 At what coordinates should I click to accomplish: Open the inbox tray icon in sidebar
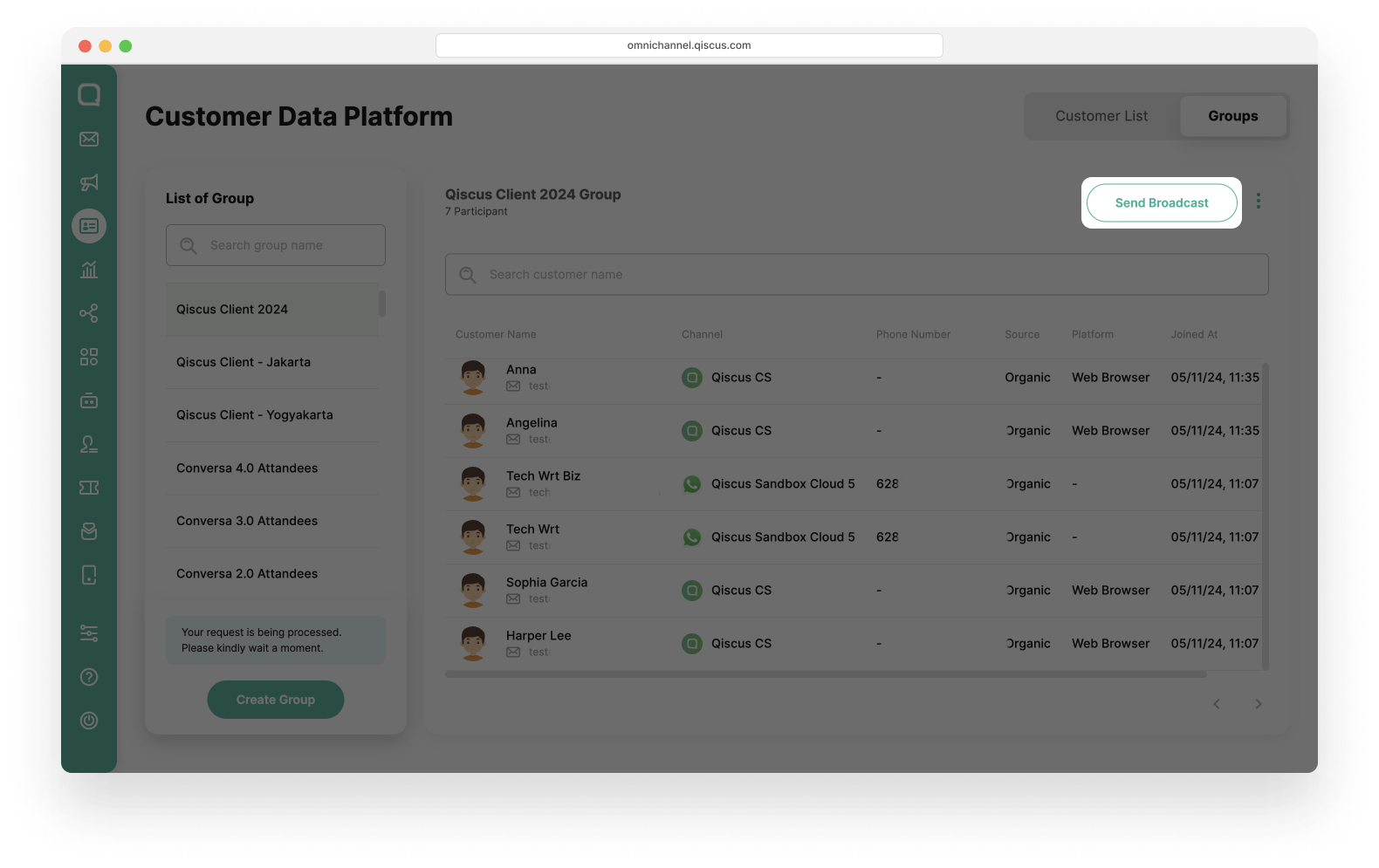[x=89, y=531]
